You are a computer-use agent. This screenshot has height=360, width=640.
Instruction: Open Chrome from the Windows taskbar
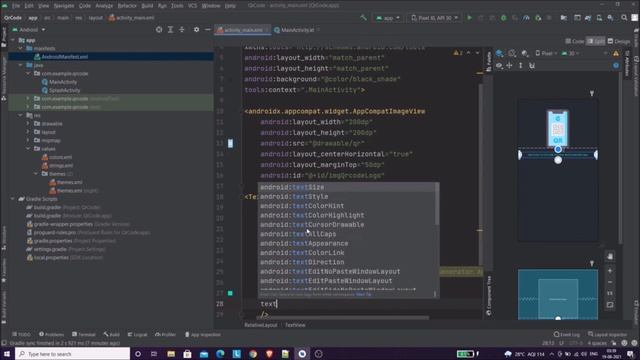(253, 354)
